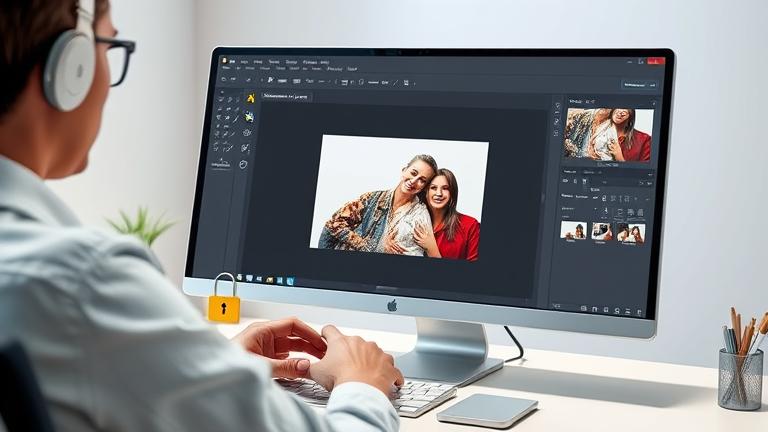
Task: Select the labeled tool at the tool panel bottom
Action: pos(221,164)
